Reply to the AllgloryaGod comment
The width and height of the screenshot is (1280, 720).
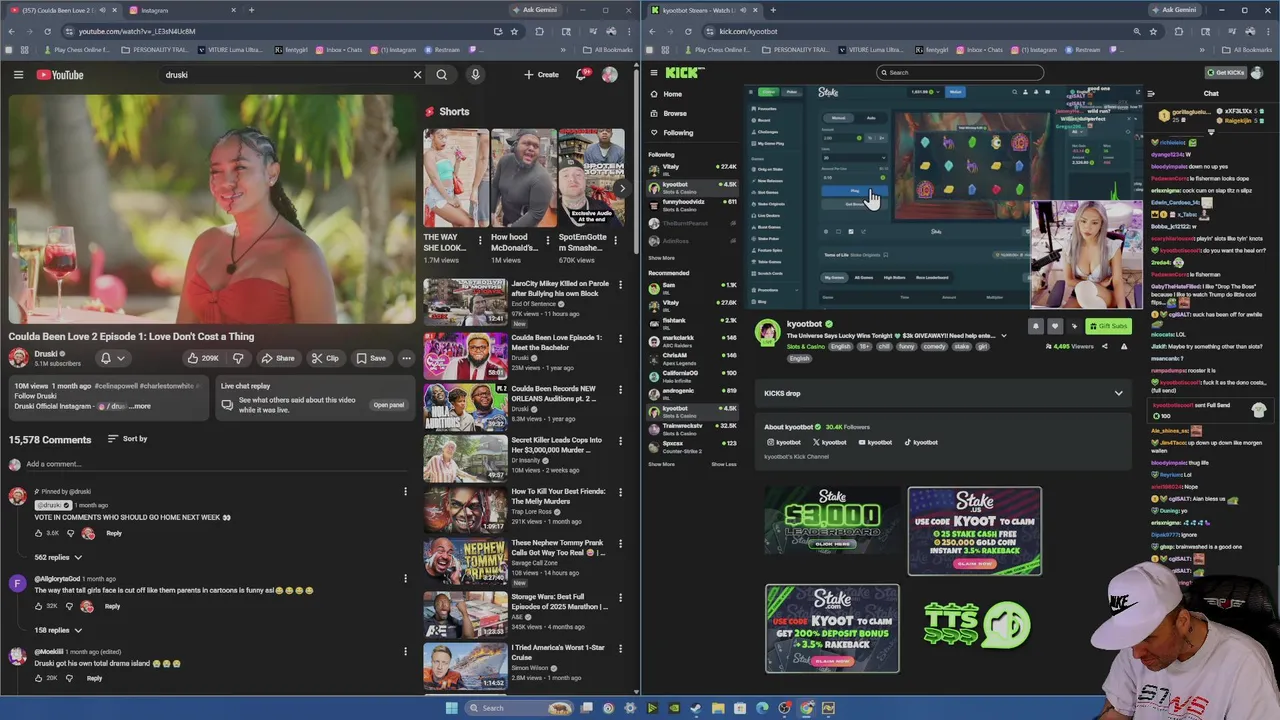[x=112, y=606]
